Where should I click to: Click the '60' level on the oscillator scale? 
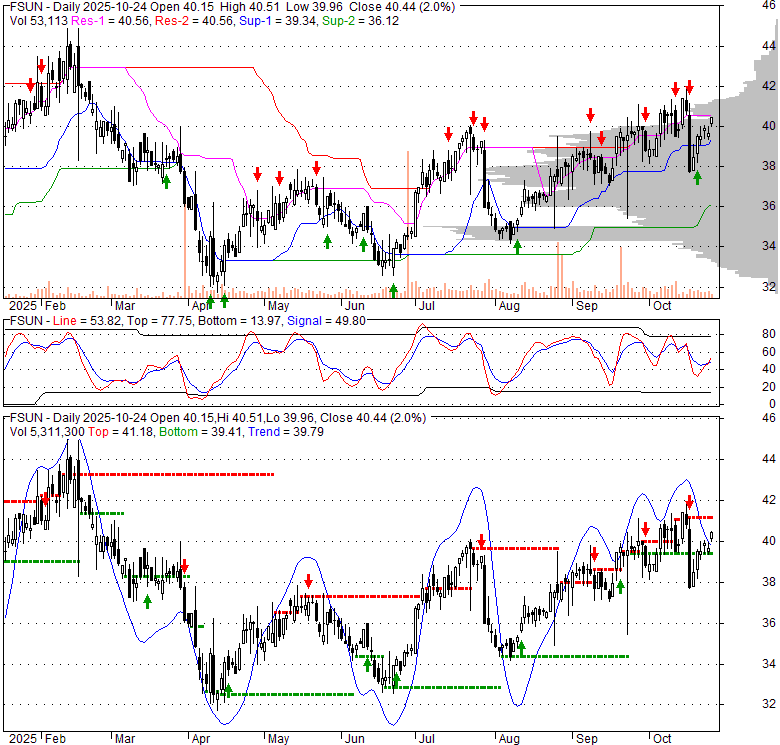pos(769,352)
